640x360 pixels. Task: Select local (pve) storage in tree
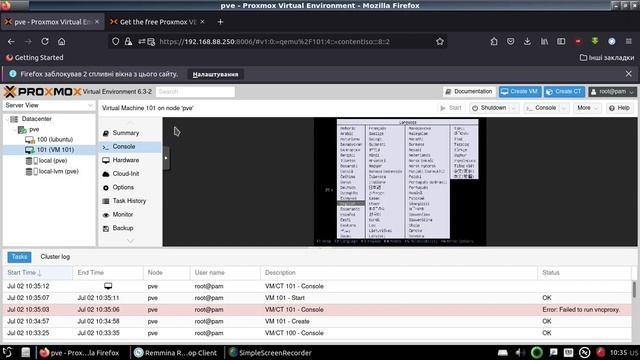point(47,160)
